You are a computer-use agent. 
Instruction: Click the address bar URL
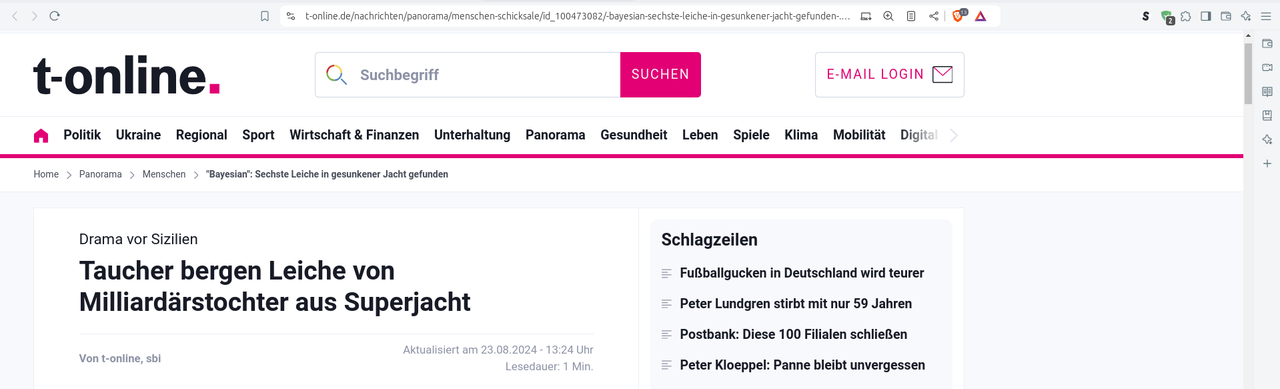click(x=578, y=16)
